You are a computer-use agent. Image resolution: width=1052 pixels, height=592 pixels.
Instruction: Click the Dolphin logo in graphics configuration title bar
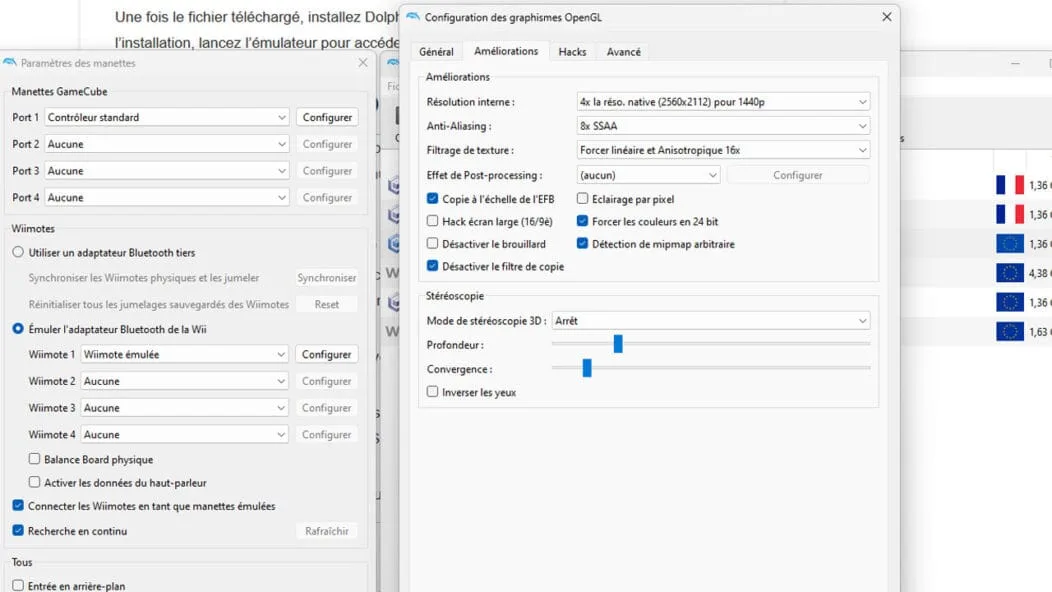pos(413,17)
